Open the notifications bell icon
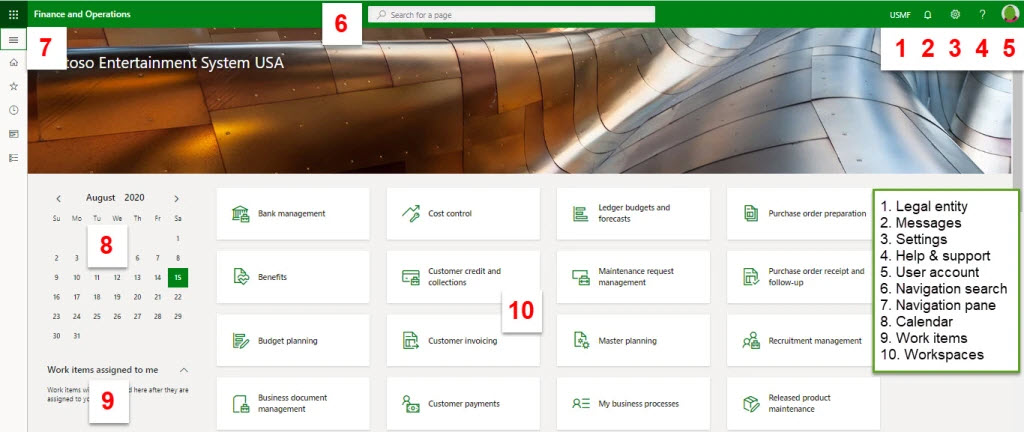Screen dimensions: 1024x432 [x=927, y=15]
